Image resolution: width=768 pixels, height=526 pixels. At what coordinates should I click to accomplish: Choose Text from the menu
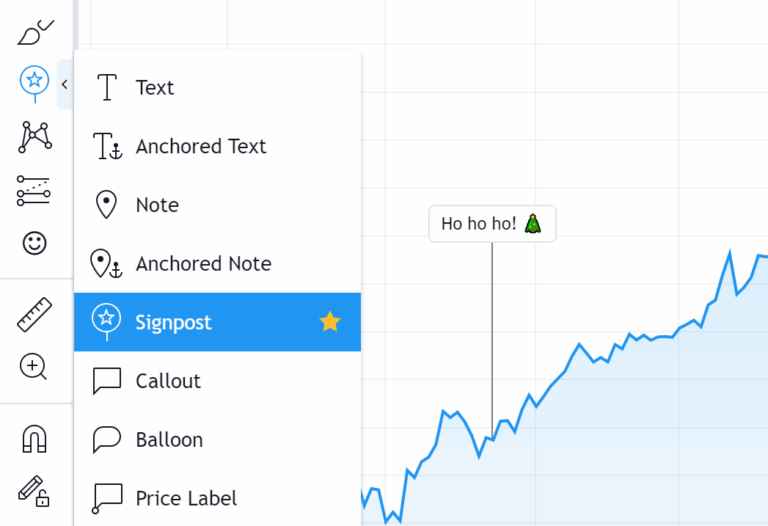tap(155, 88)
